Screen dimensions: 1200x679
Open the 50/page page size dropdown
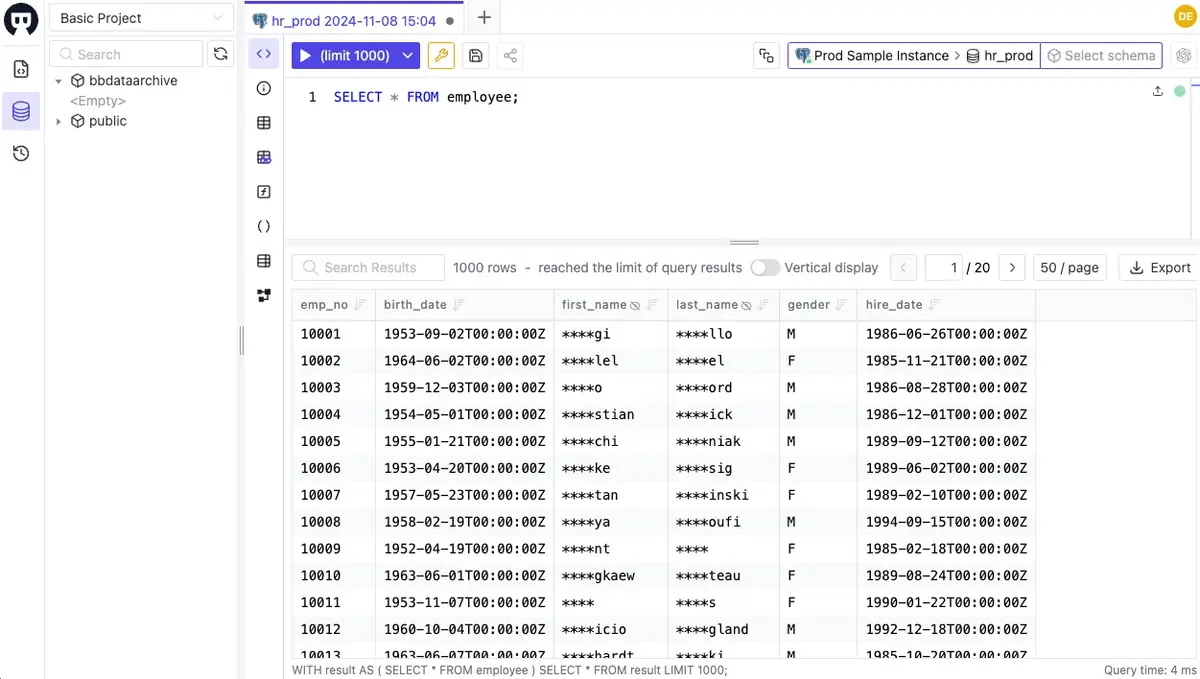[1069, 267]
